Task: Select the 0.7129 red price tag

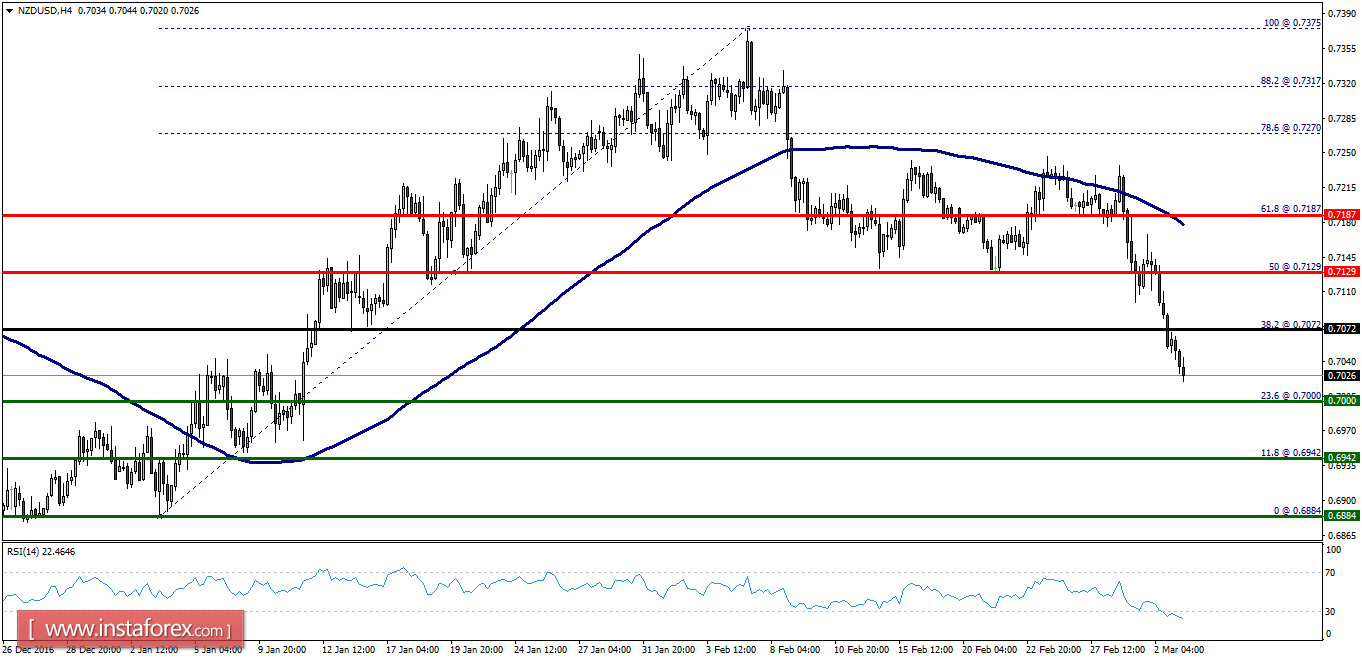Action: [1340, 271]
